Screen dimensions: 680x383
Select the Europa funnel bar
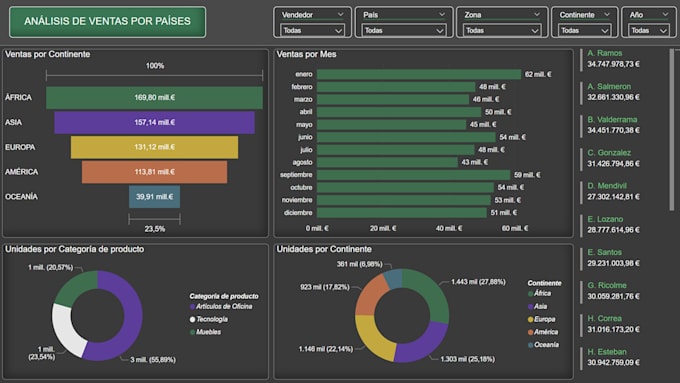click(154, 147)
